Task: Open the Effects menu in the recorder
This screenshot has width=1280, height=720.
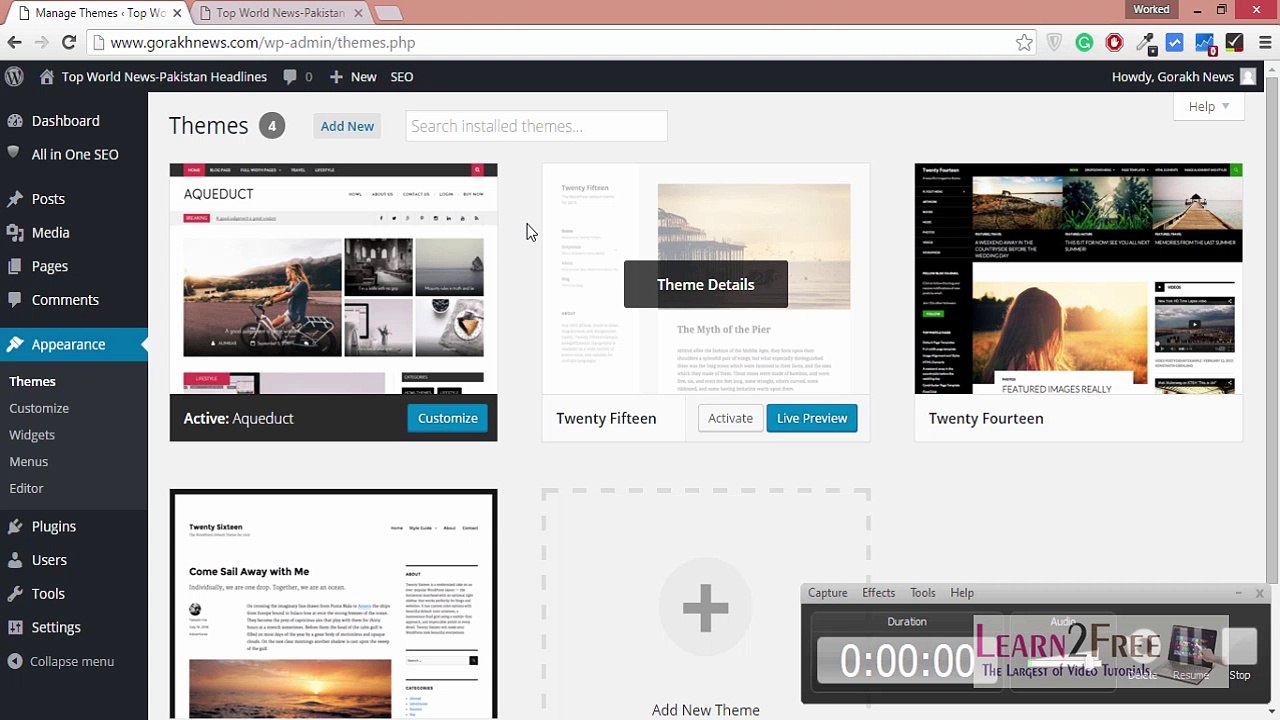Action: click(878, 593)
